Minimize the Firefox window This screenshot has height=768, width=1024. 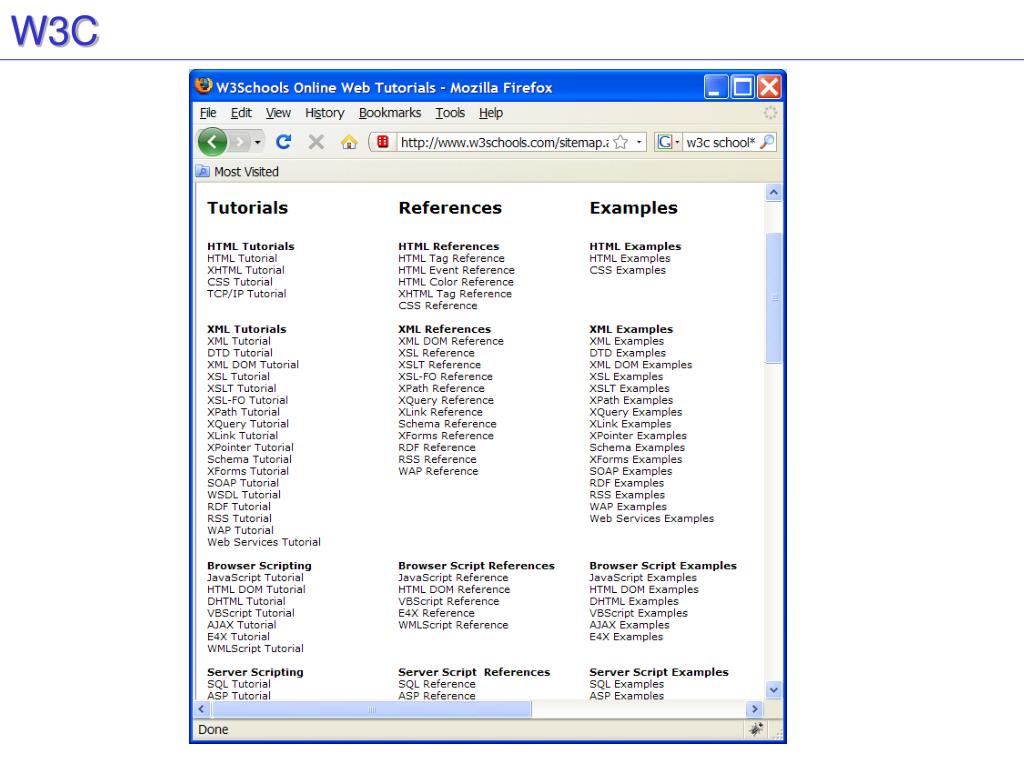pyautogui.click(x=716, y=87)
